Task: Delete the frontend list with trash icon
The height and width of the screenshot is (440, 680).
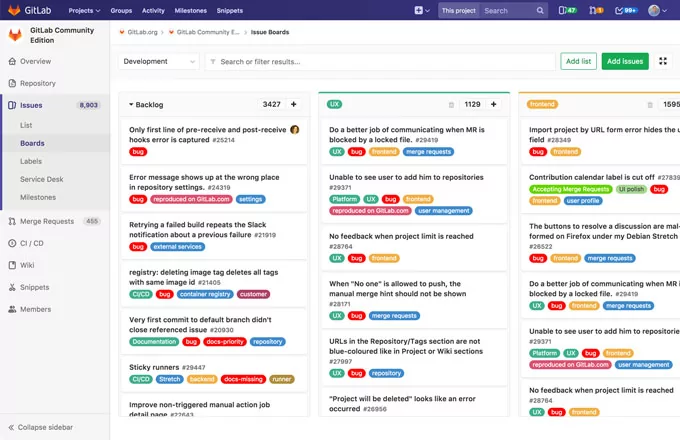Action: coord(650,104)
